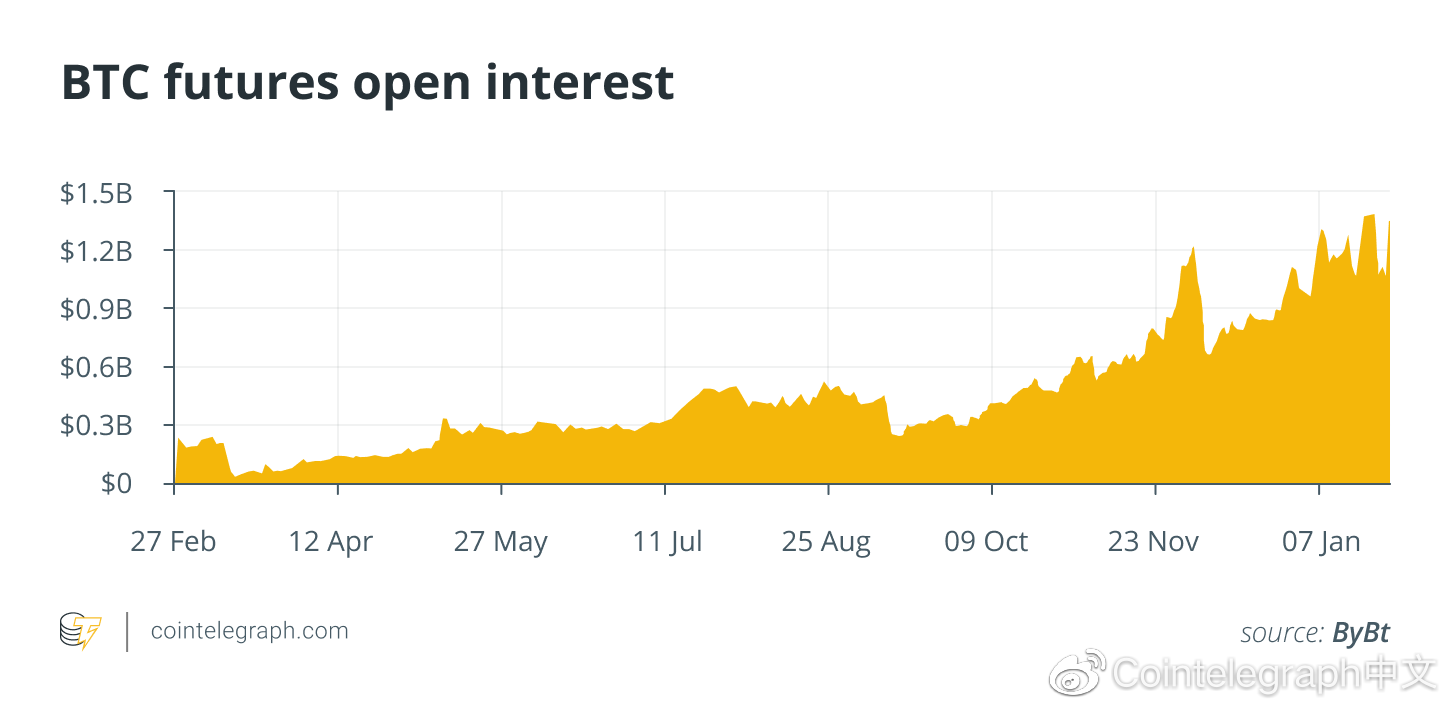Click the $1.2B y-axis label

click(96, 251)
